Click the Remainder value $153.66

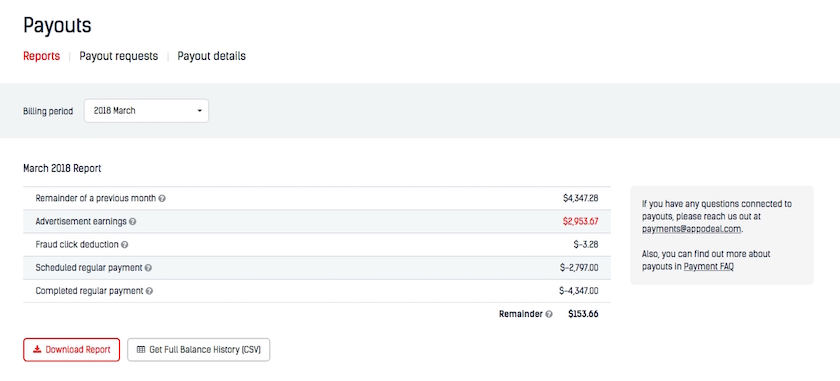[x=583, y=315]
